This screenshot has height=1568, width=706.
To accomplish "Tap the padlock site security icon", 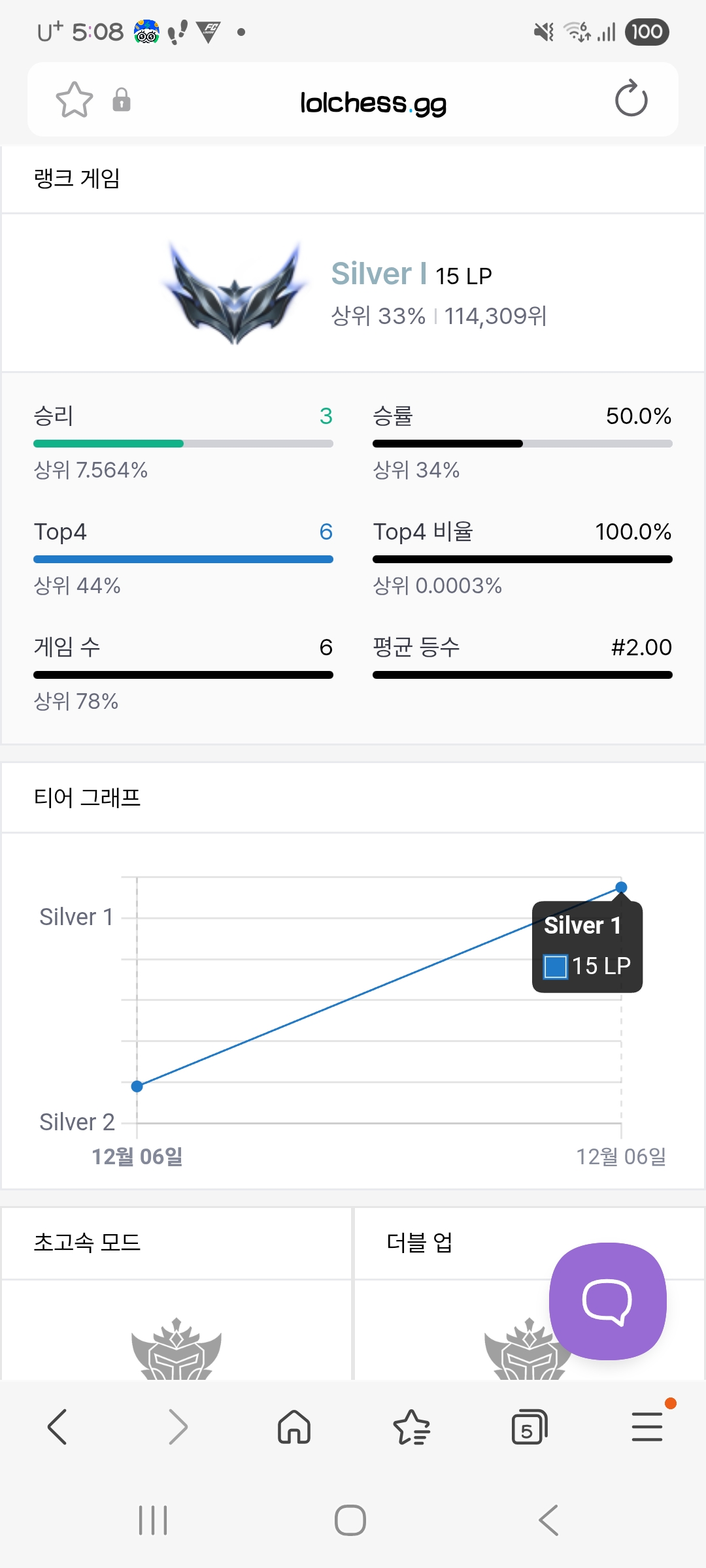I will pyautogui.click(x=122, y=100).
